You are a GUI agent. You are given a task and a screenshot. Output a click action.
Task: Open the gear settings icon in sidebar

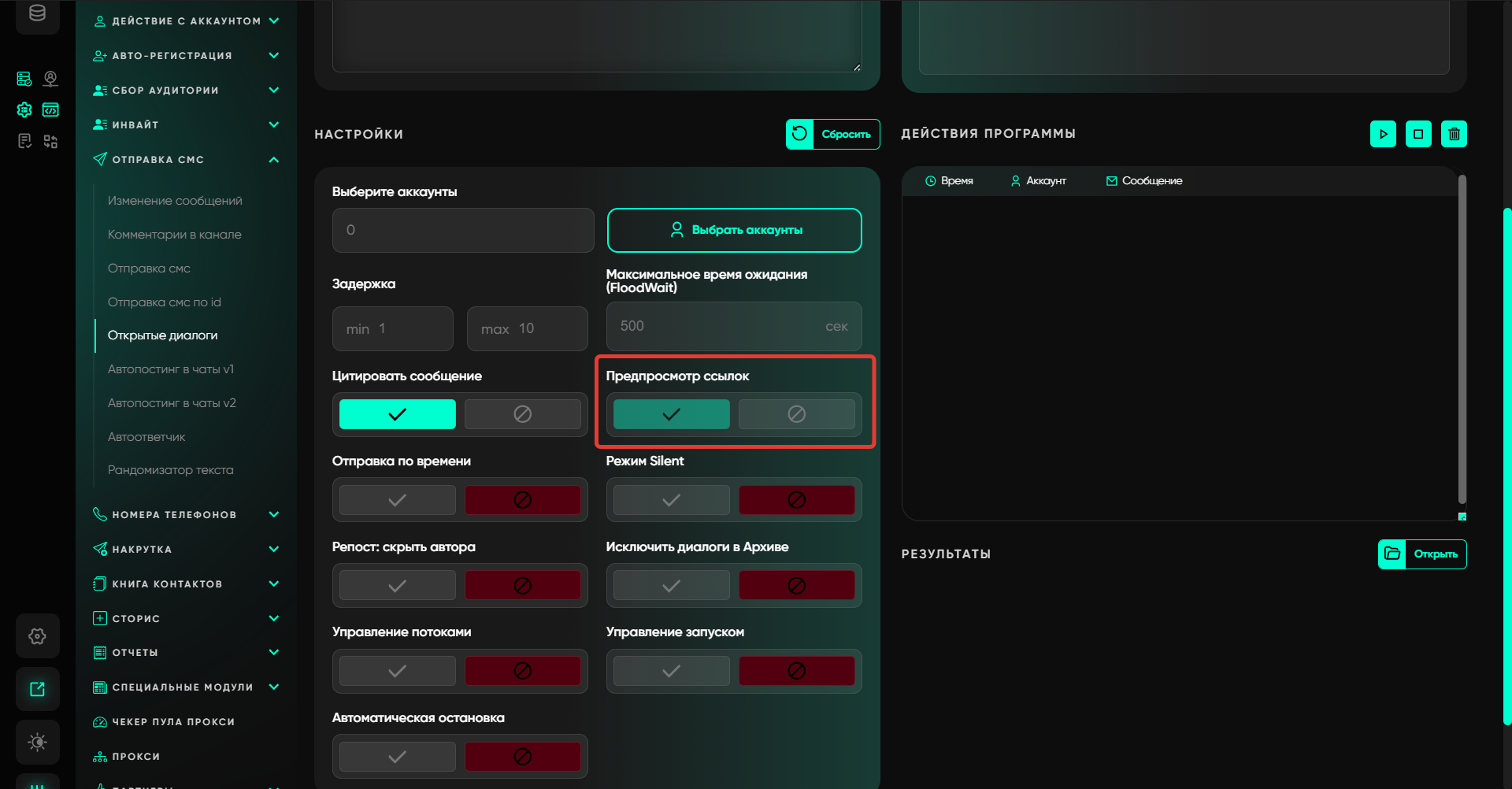(37, 636)
